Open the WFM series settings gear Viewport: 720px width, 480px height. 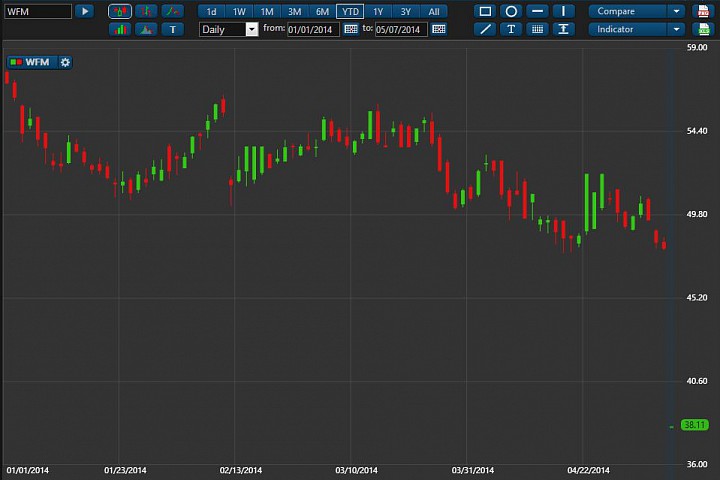[x=65, y=62]
